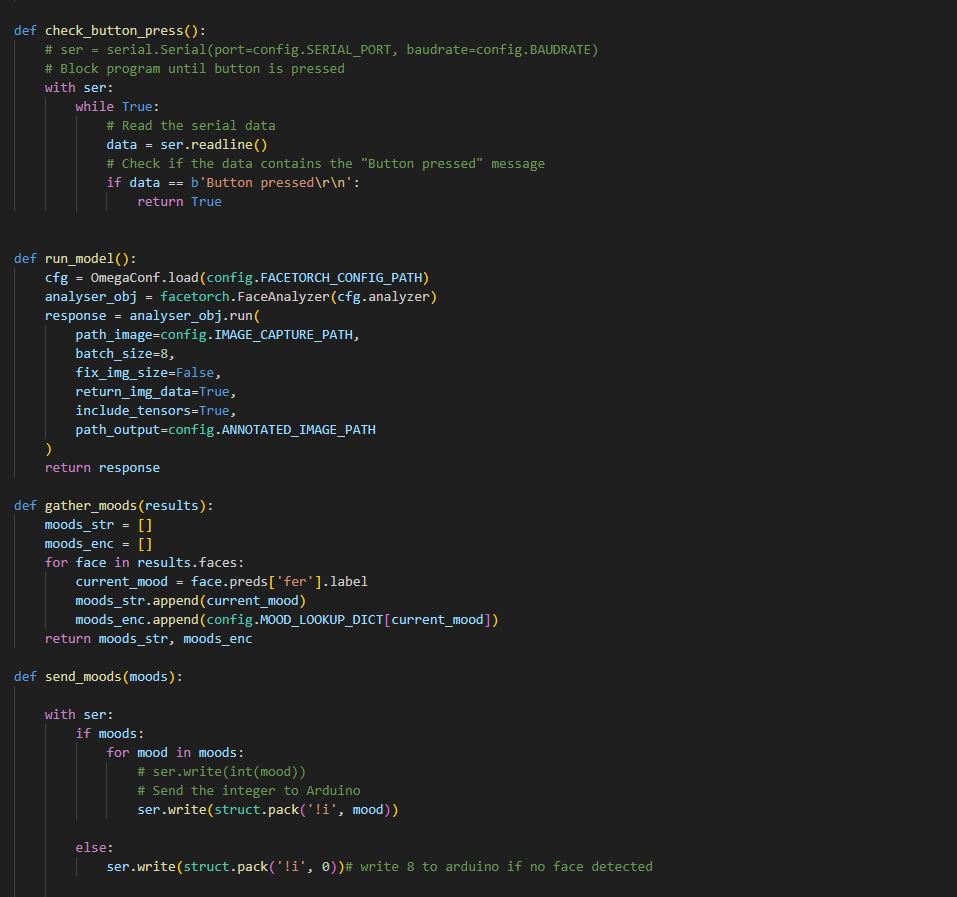Click the '# Read the serial data' comment

pyautogui.click(x=191, y=125)
